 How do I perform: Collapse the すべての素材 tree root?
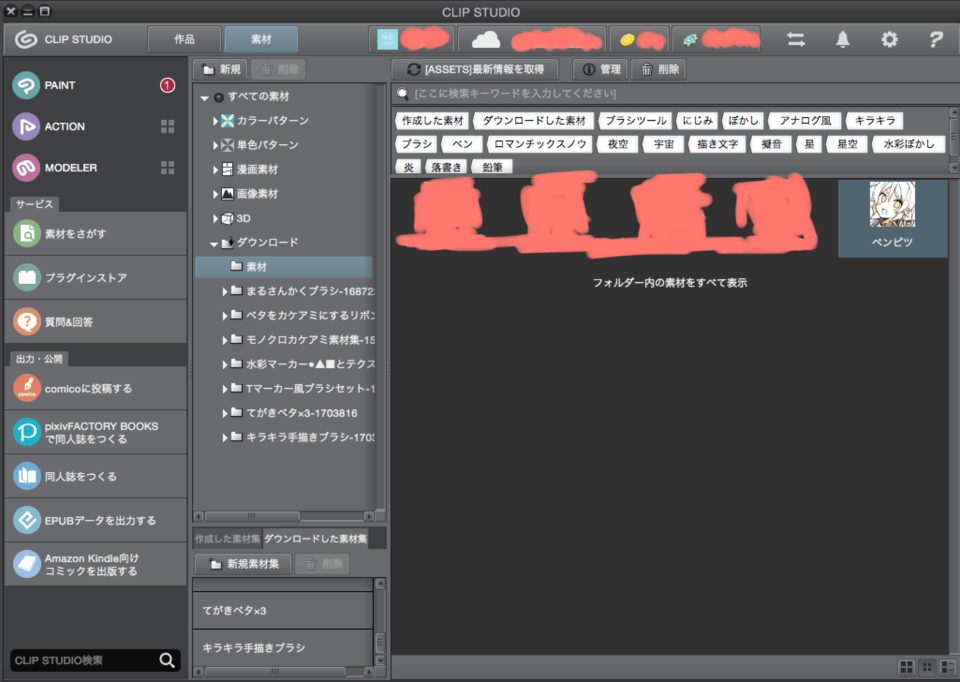pos(204,97)
